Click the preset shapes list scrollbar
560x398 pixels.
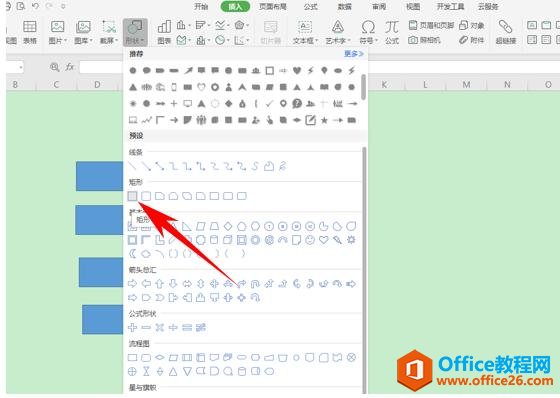coord(364,270)
